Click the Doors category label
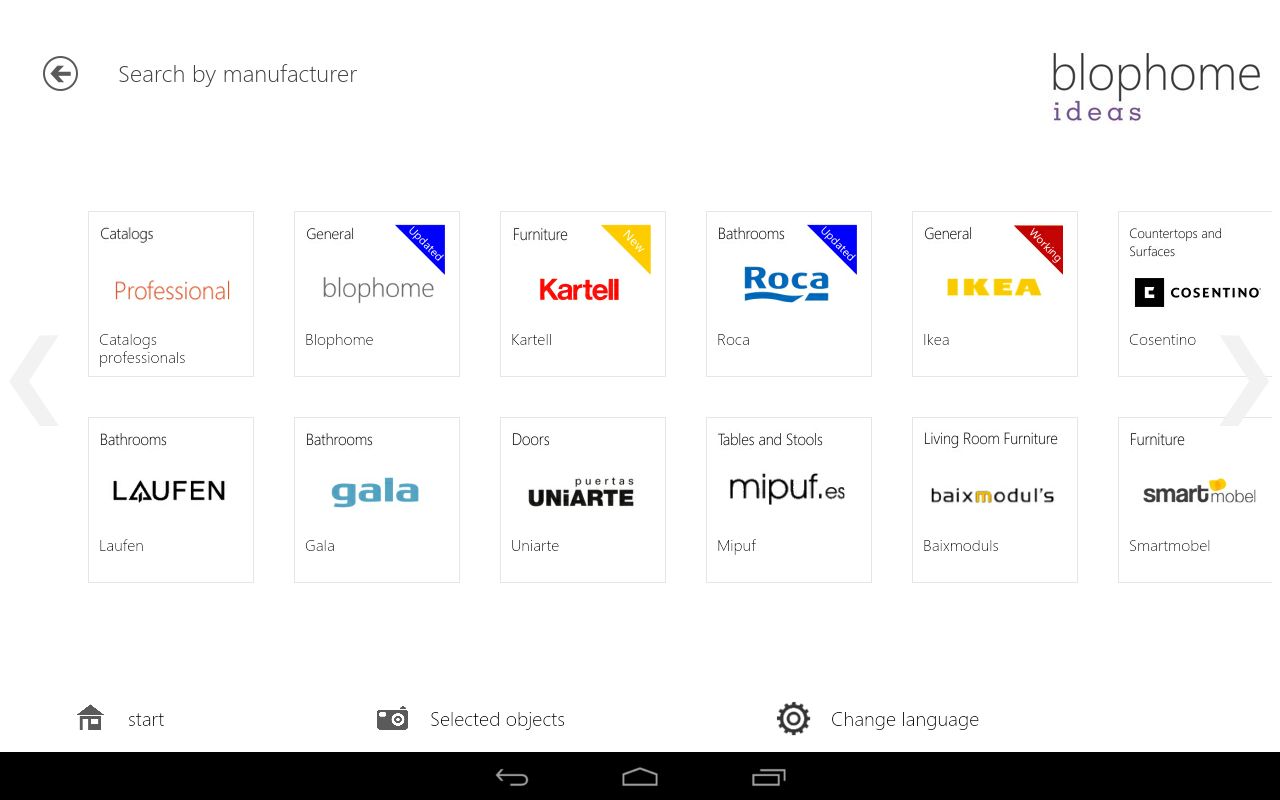The width and height of the screenshot is (1280, 800). click(x=530, y=440)
